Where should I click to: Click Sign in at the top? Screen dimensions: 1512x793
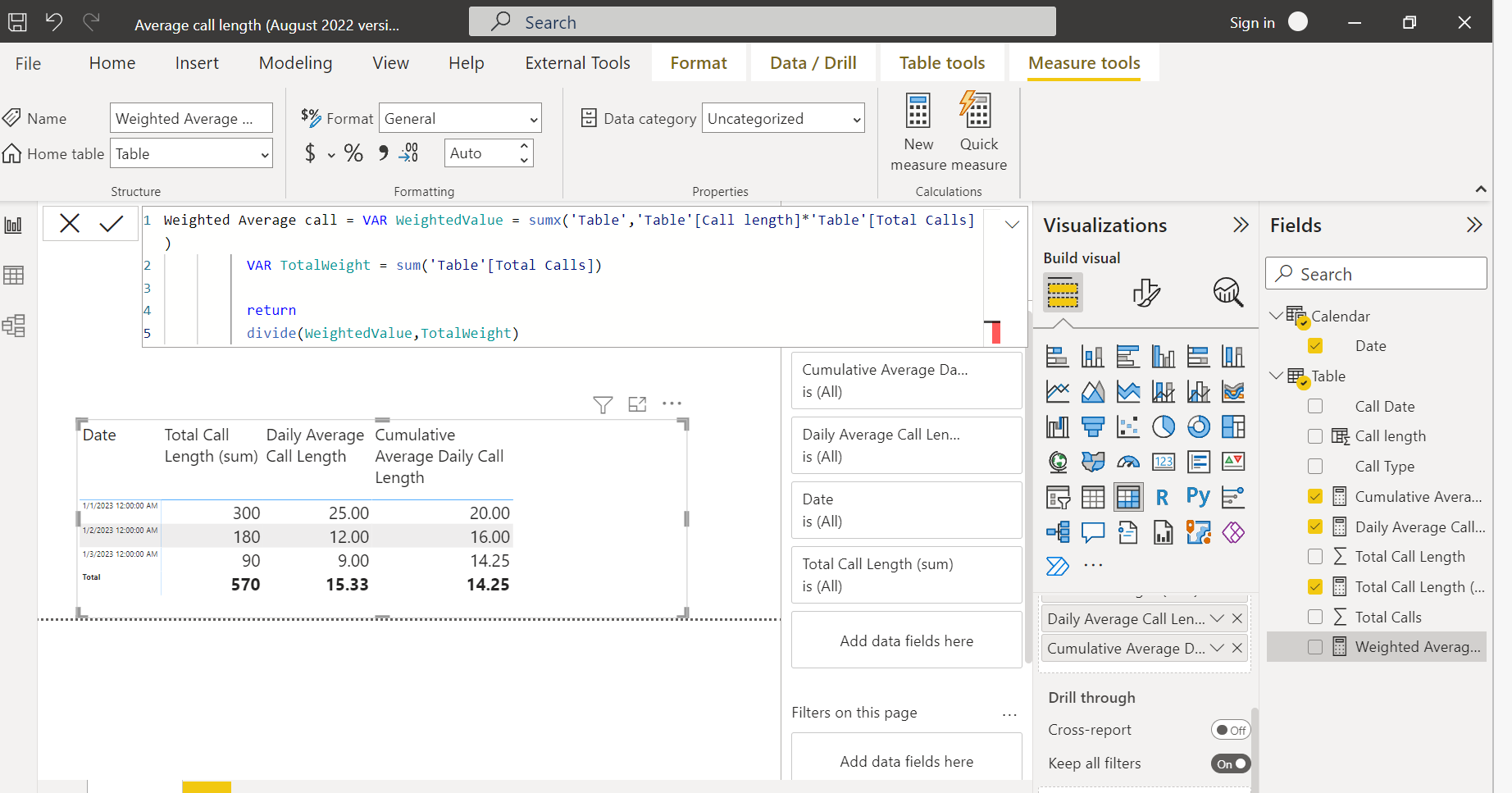pos(1252,23)
